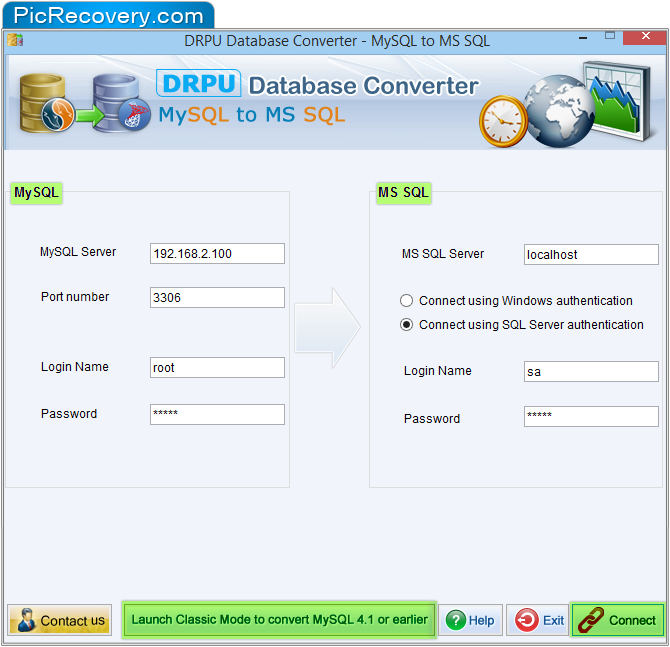This screenshot has width=670, height=647.
Task: Click the green Help question mark icon
Action: coord(455,620)
